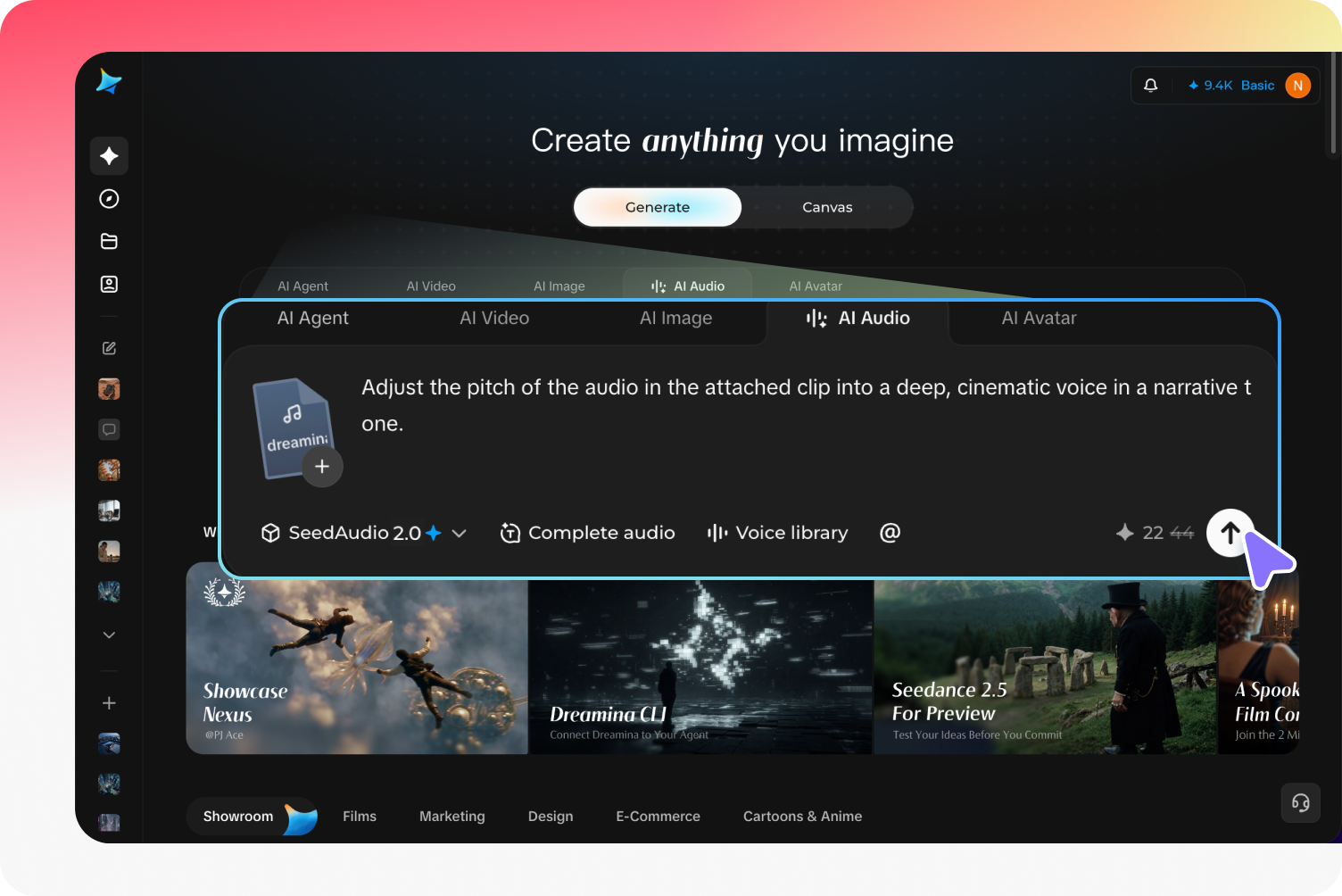The image size is (1342, 896).
Task: Open the SeedAudio 2.0 model dropdown
Action: tap(363, 533)
